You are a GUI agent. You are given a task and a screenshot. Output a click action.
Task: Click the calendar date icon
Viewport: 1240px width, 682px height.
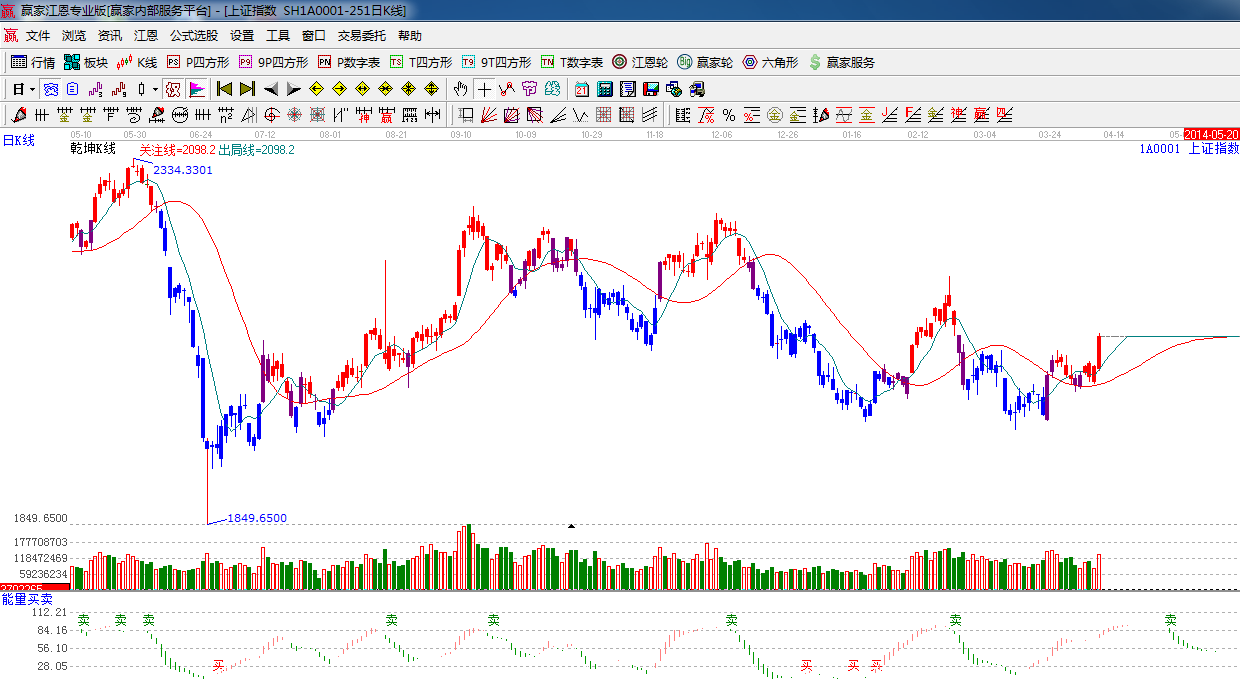click(581, 89)
